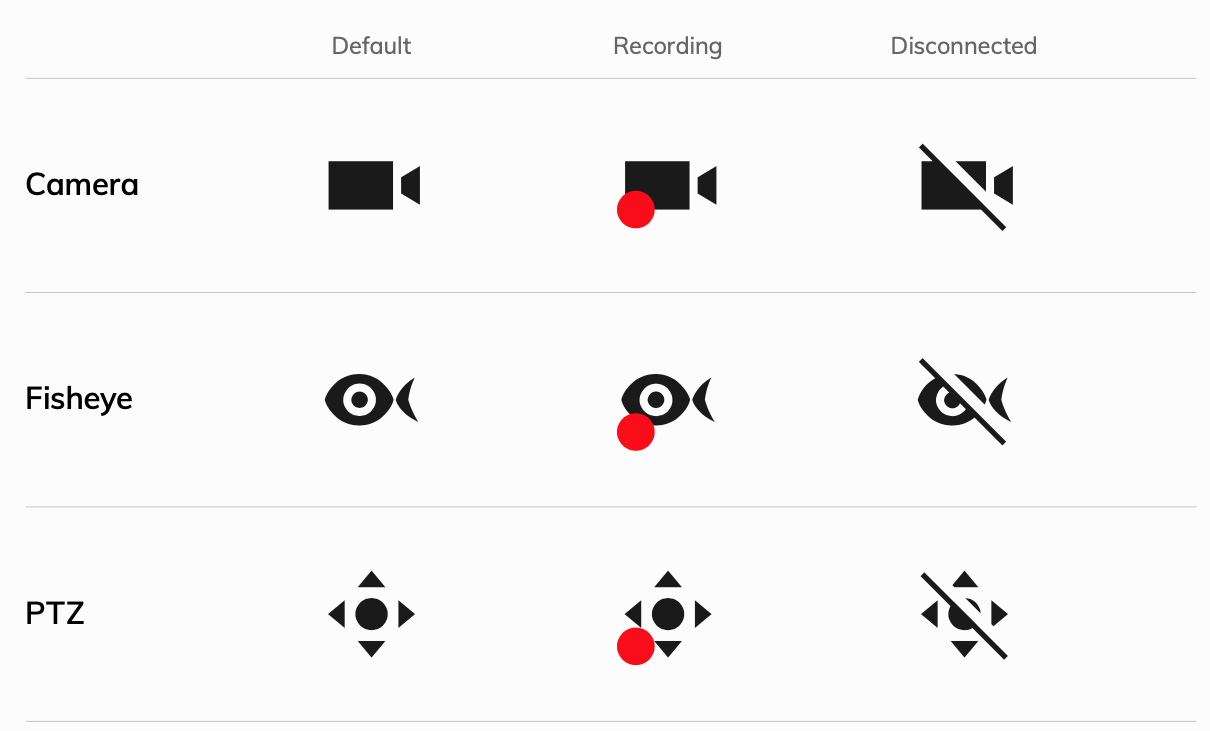Viewport: 1210px width, 731px height.
Task: Click the recording Fisheye icon
Action: [666, 412]
